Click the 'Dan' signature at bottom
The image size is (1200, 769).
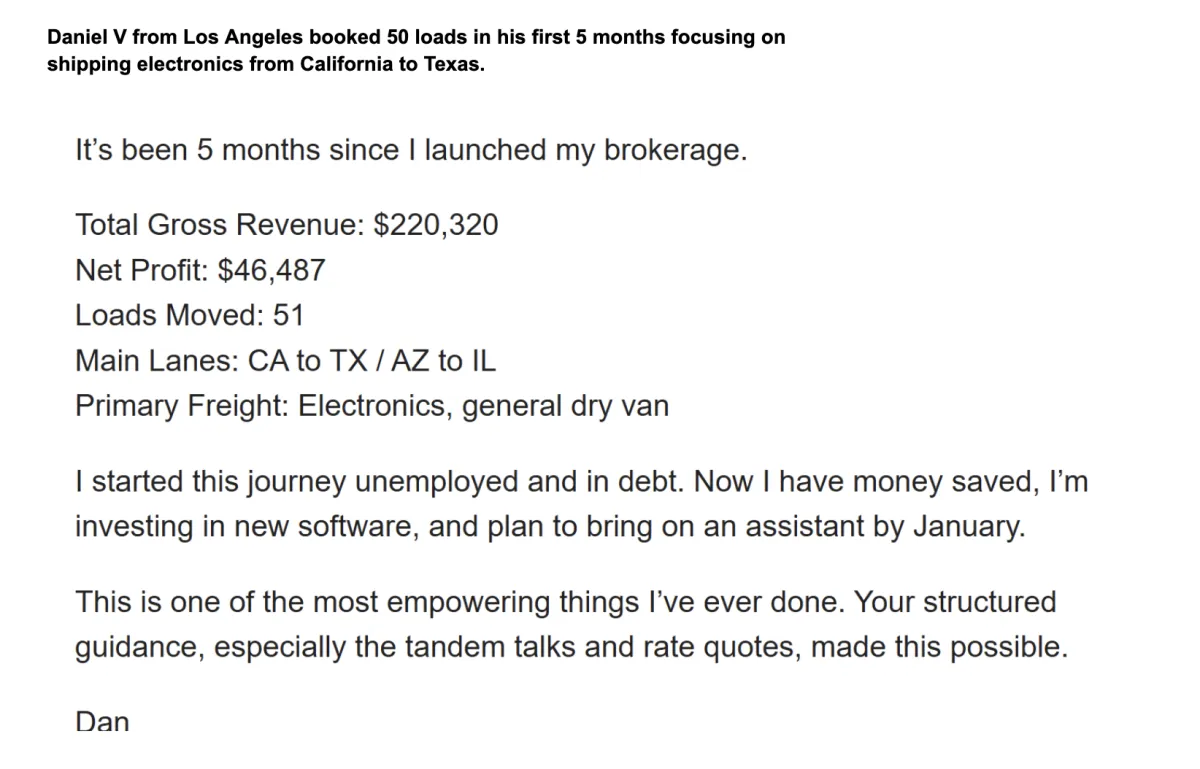(102, 720)
